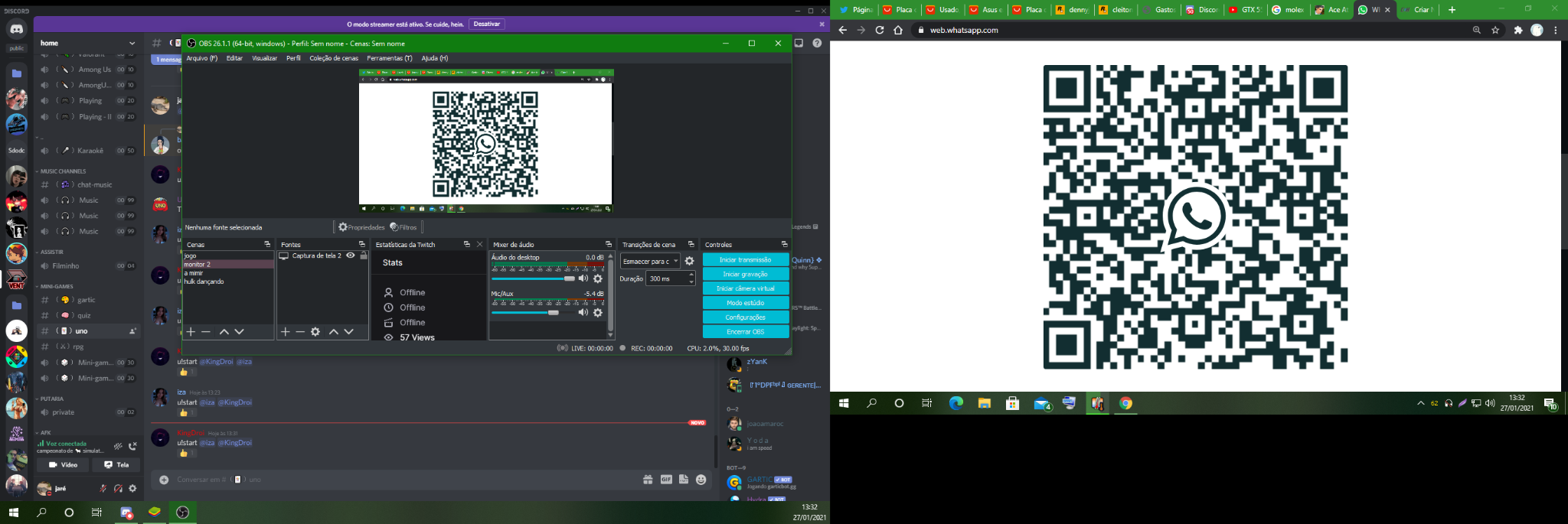Undock the Mixer de áudio panel
1568x524 pixels.
coord(609,244)
